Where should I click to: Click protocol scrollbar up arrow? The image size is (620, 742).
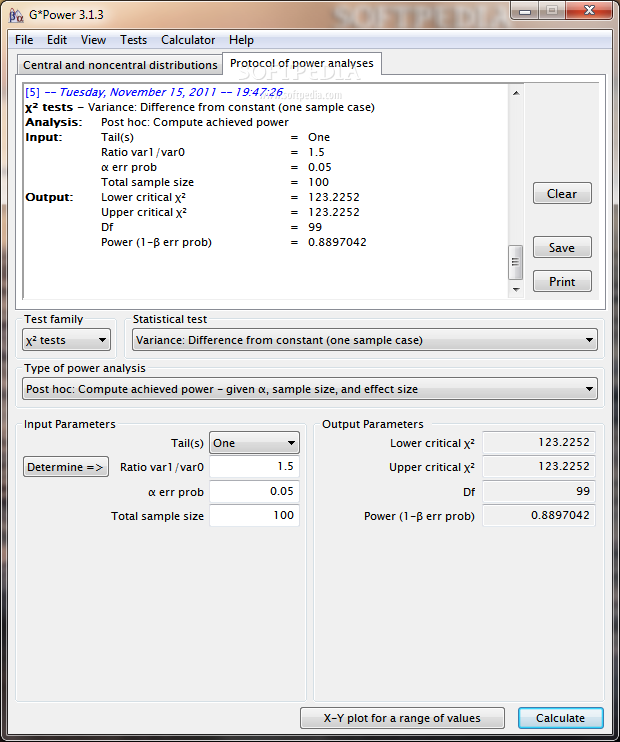click(x=516, y=93)
